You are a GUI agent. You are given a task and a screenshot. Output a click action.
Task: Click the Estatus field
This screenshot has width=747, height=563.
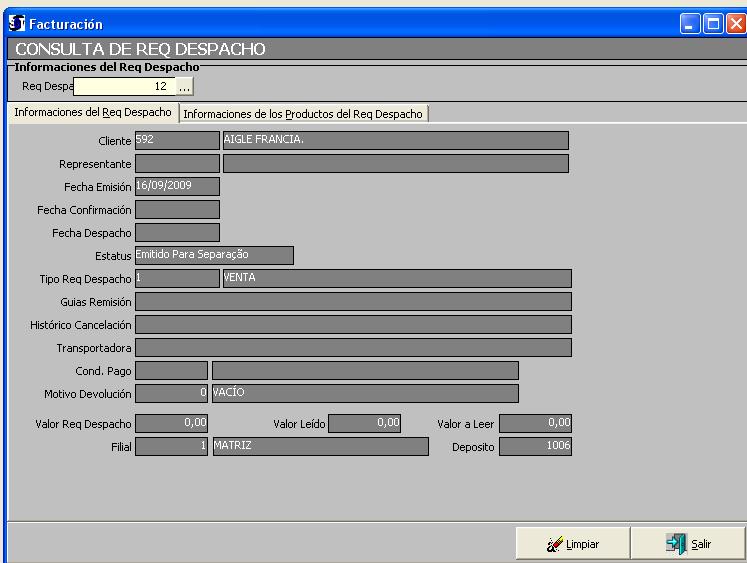[x=213, y=255]
